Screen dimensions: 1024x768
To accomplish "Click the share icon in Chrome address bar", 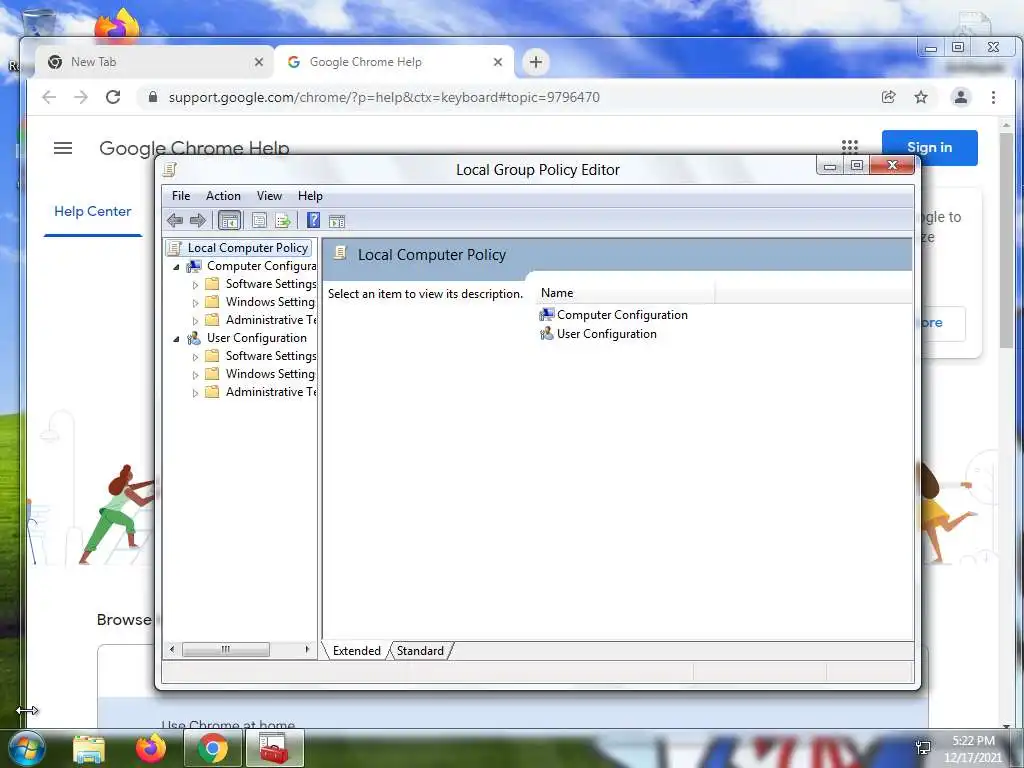I will click(888, 97).
